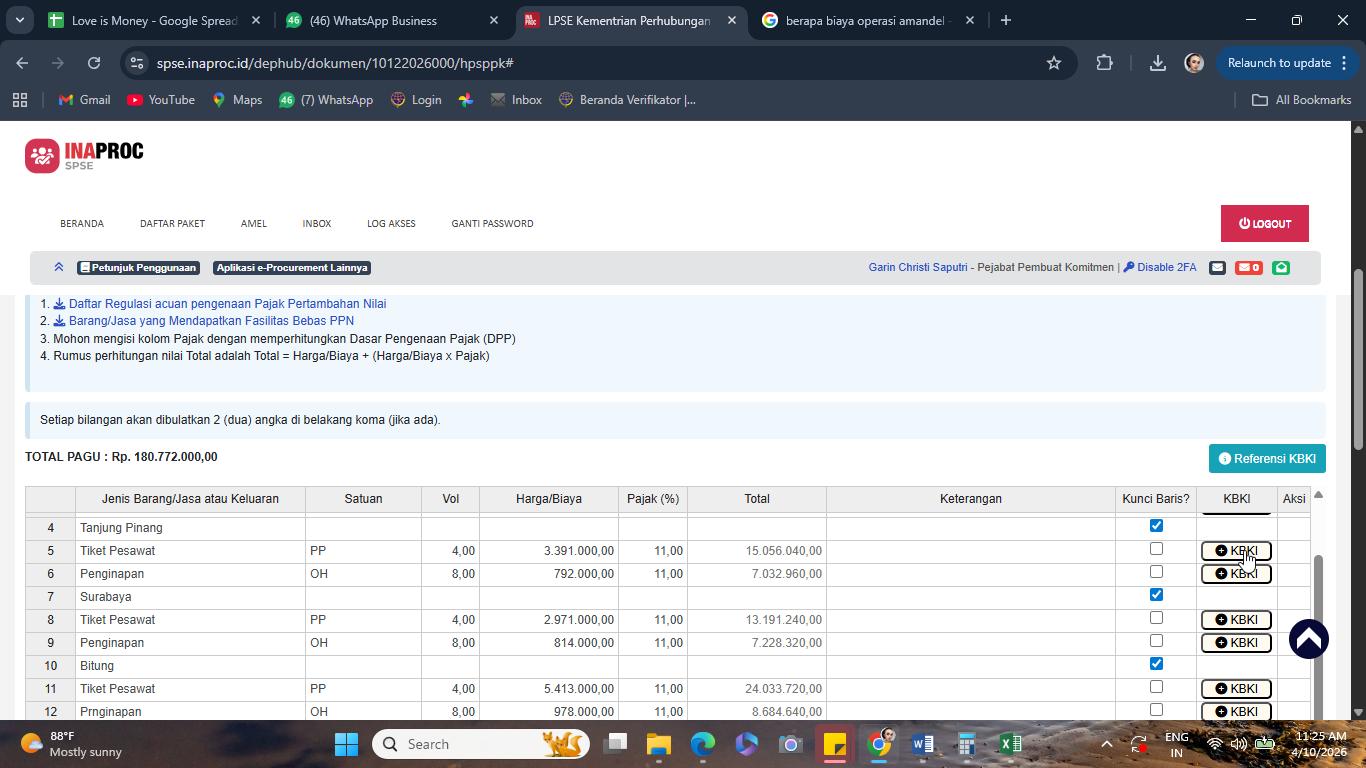The image size is (1366, 768).
Task: Toggle Kunci Baris for Bitung row
Action: (x=1156, y=663)
